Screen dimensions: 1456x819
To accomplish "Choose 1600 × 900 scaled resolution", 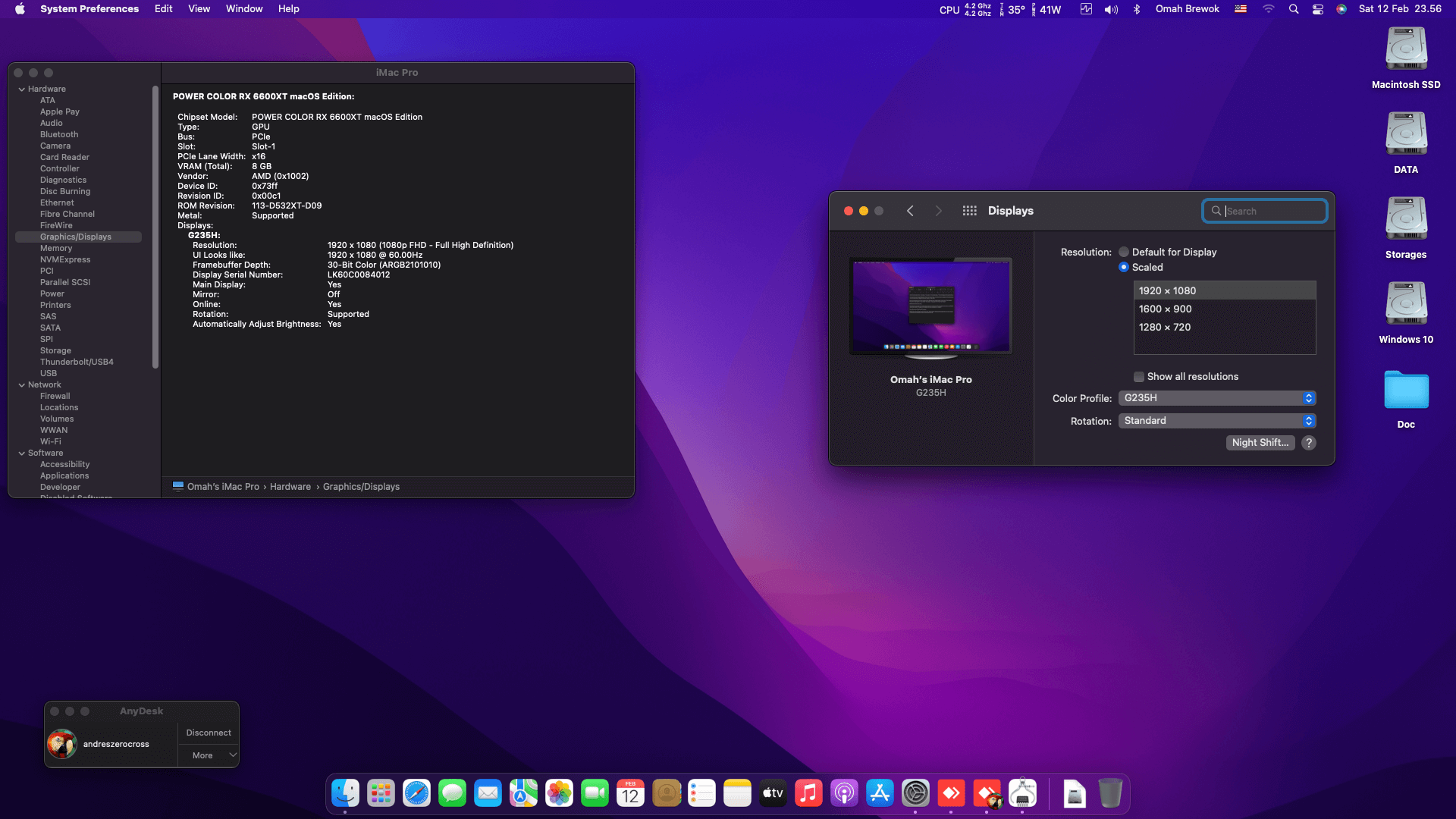I will [1225, 309].
